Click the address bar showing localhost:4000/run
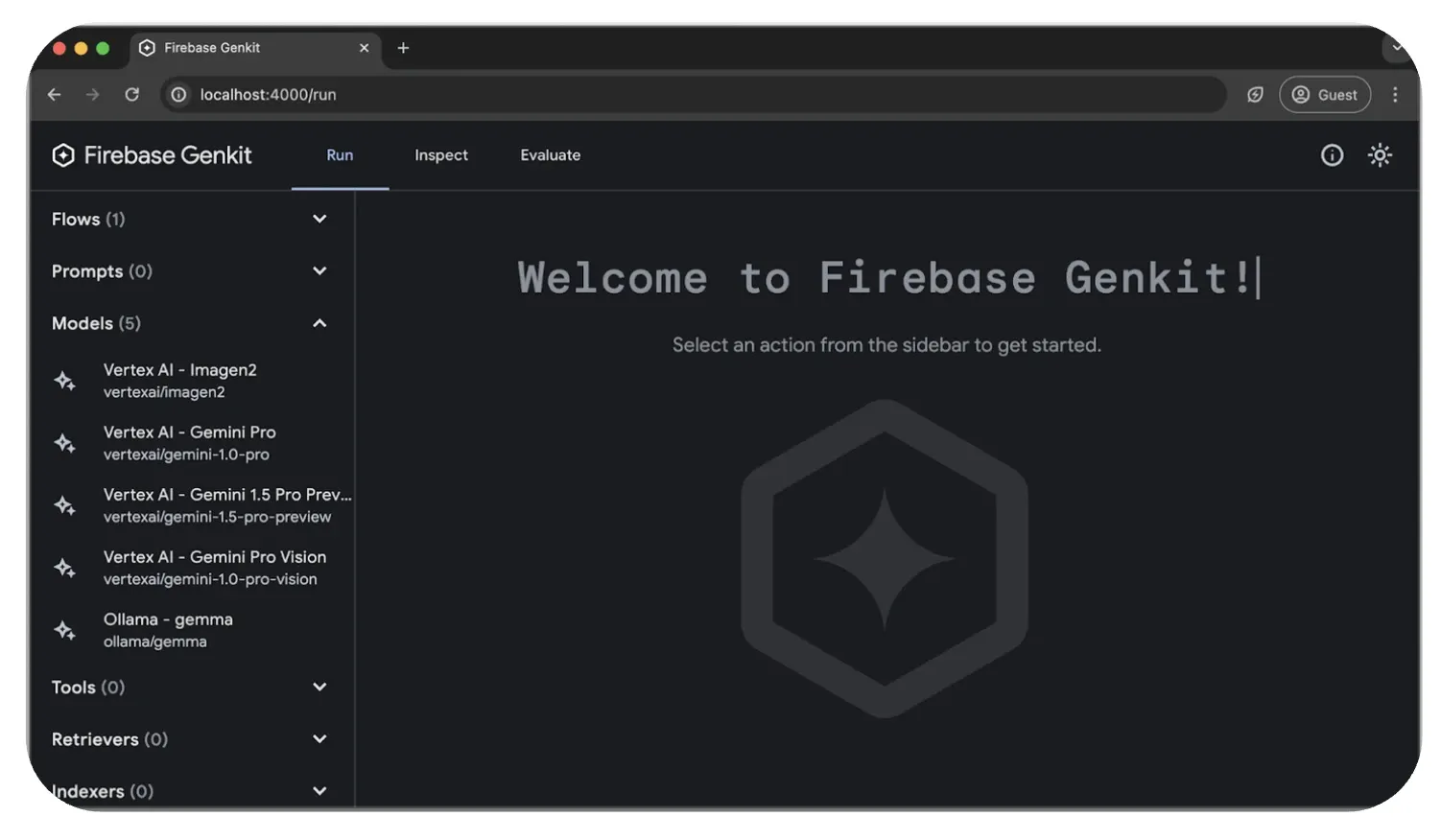The image size is (1441, 840). coord(693,95)
